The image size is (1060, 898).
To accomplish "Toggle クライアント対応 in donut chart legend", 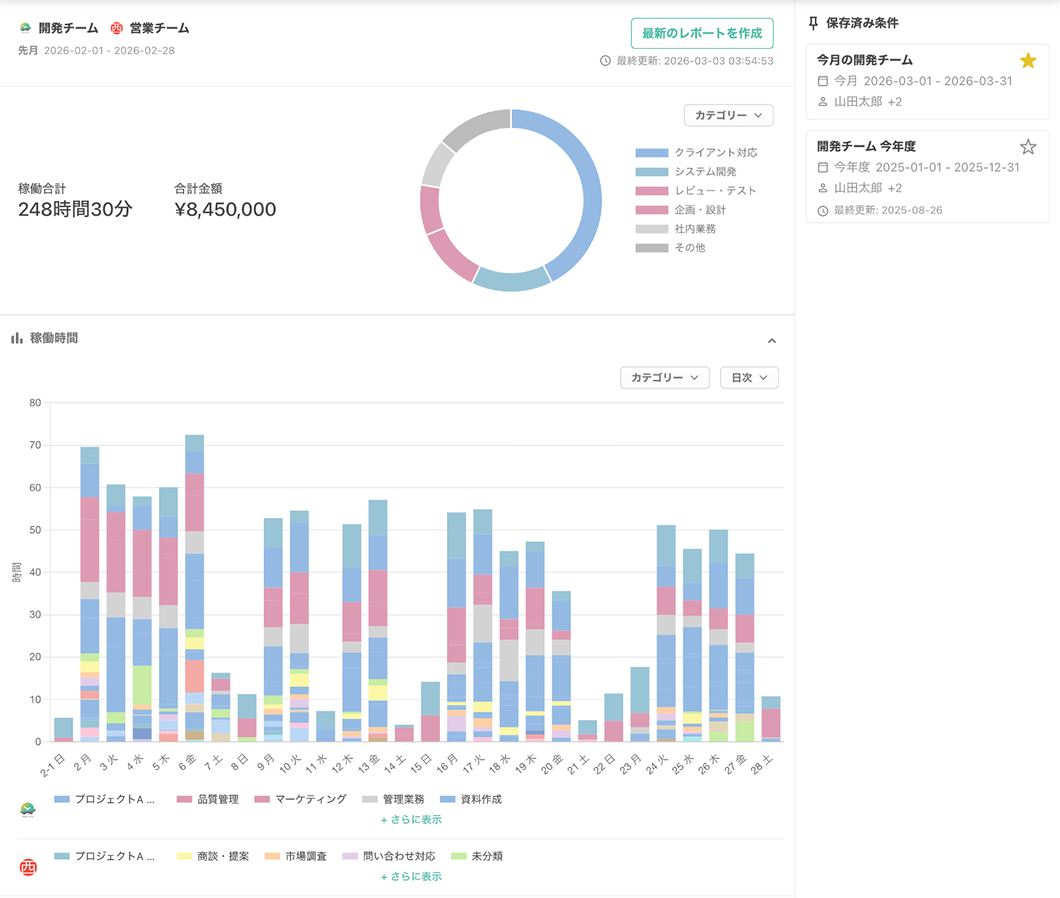I will (696, 153).
